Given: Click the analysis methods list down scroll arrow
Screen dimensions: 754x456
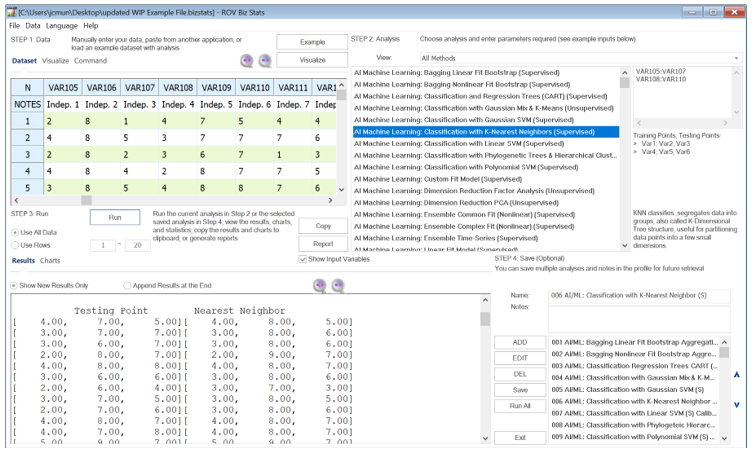Looking at the screenshot, I should point(625,245).
